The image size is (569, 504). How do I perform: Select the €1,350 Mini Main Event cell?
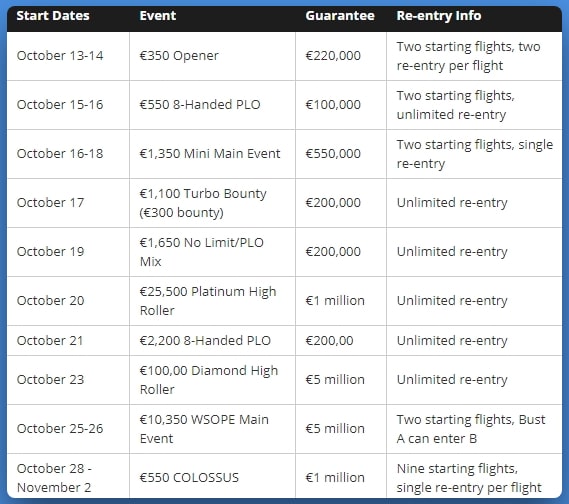[x=210, y=154]
